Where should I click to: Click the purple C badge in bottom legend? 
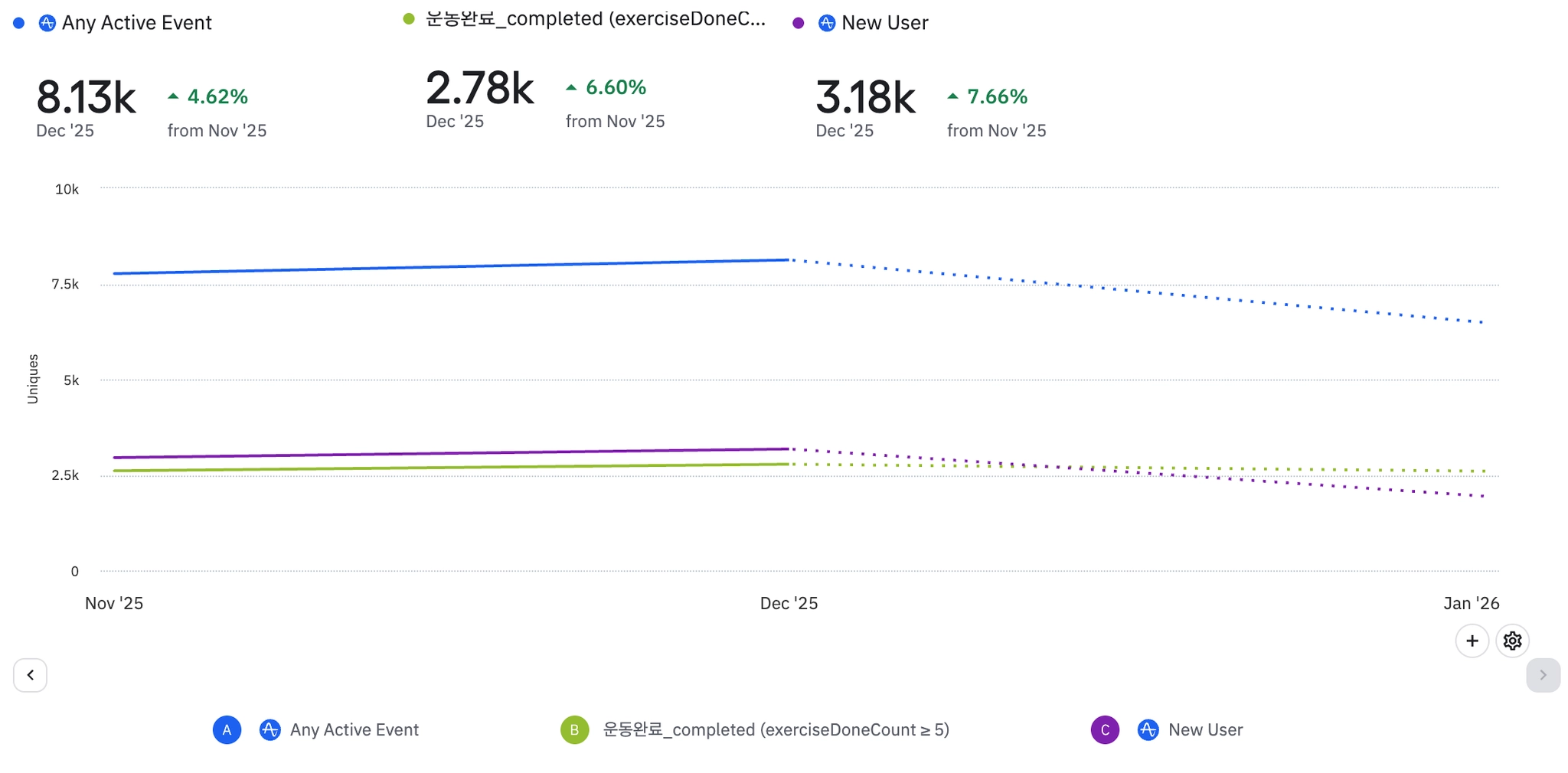coord(1104,729)
